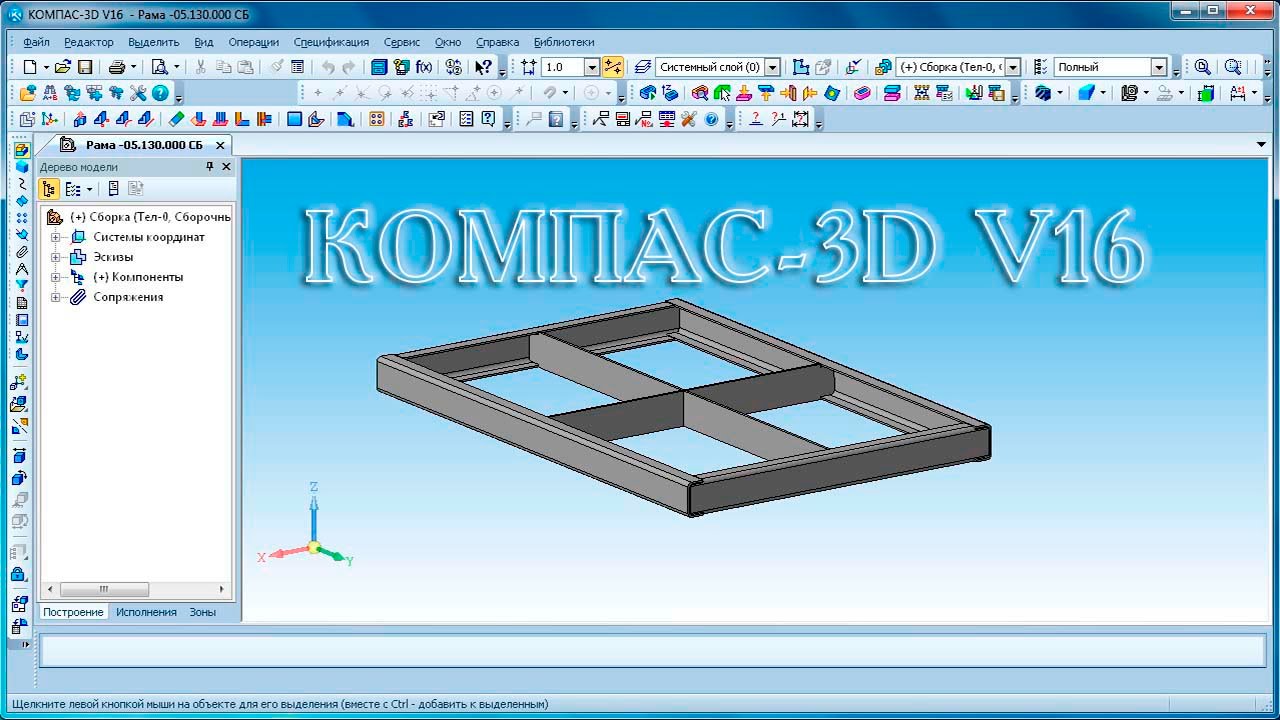This screenshot has width=1280, height=720.
Task: Click the four-dot pattern array icon
Action: 376,119
